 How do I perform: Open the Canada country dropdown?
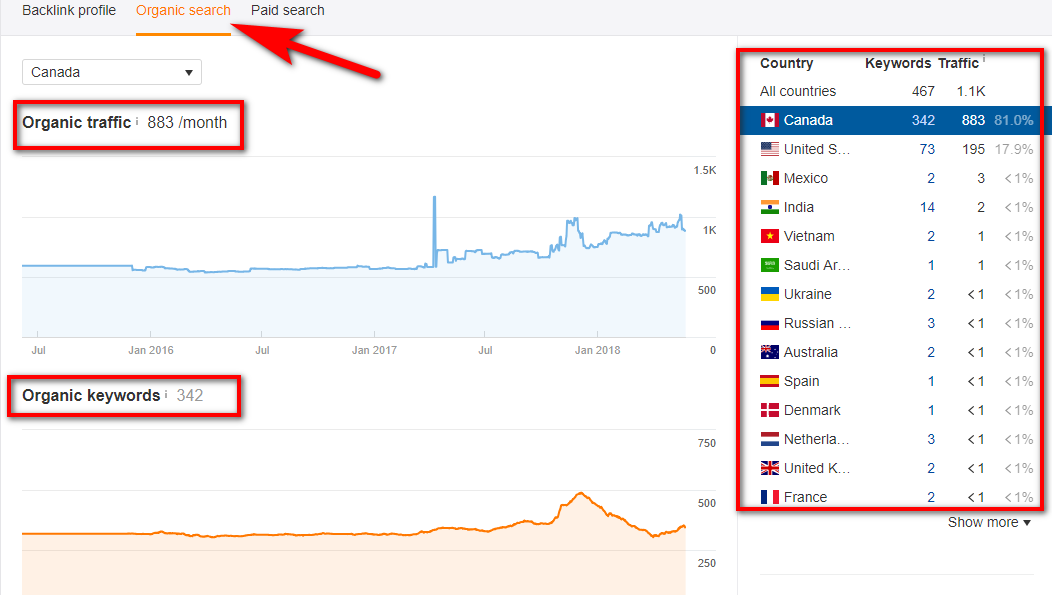pyautogui.click(x=112, y=72)
